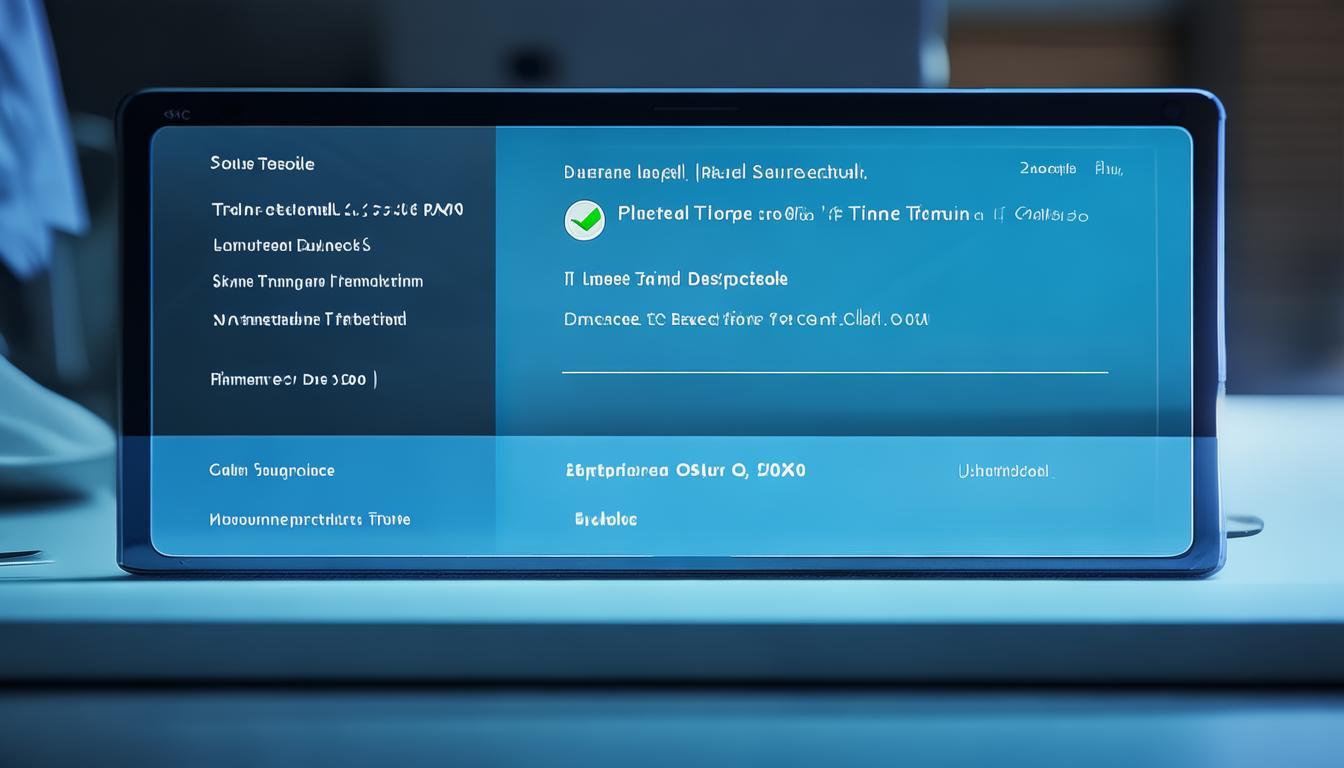Click the "Bieclolec" link in the footer
This screenshot has width=1344, height=768.
605,519
